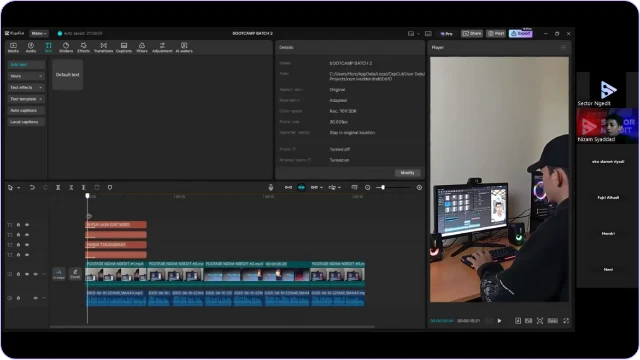
Task: Select the FOOTAGE NIZAM NGEDIT #1.mp4 clip
Action: (x=116, y=273)
